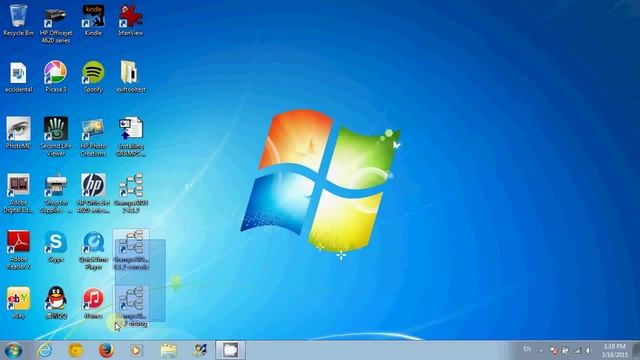Image resolution: width=640 pixels, height=360 pixels.
Task: Launch Picasa 3 from the desktop
Action: [x=56, y=77]
